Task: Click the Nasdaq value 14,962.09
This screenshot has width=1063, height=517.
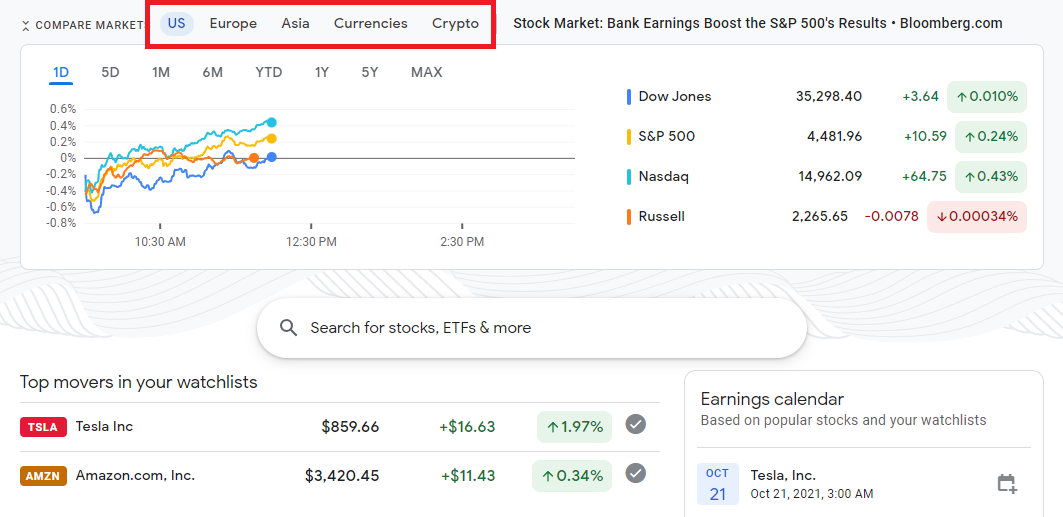Action: [828, 177]
